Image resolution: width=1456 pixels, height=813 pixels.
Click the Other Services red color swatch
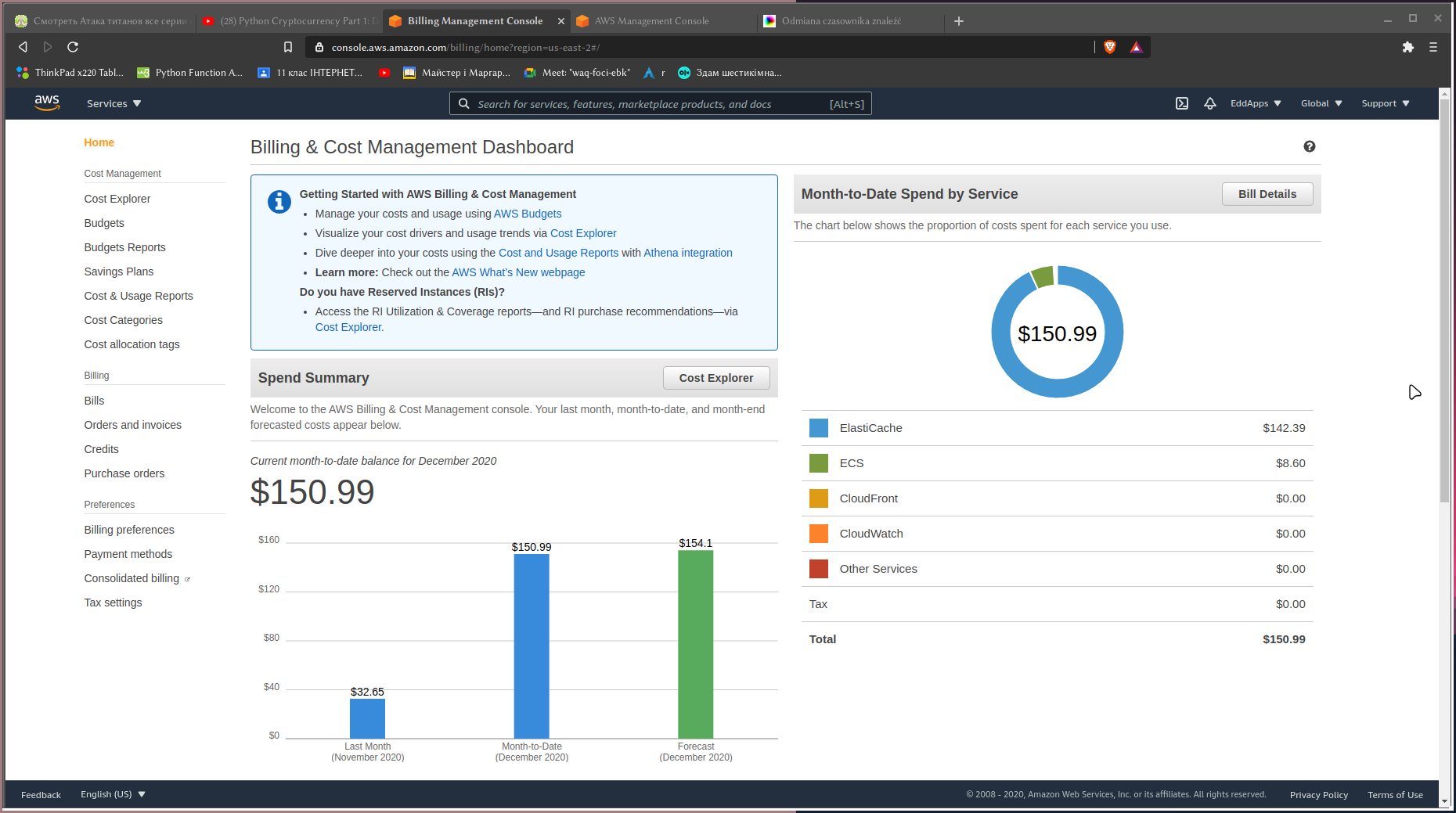[819, 569]
